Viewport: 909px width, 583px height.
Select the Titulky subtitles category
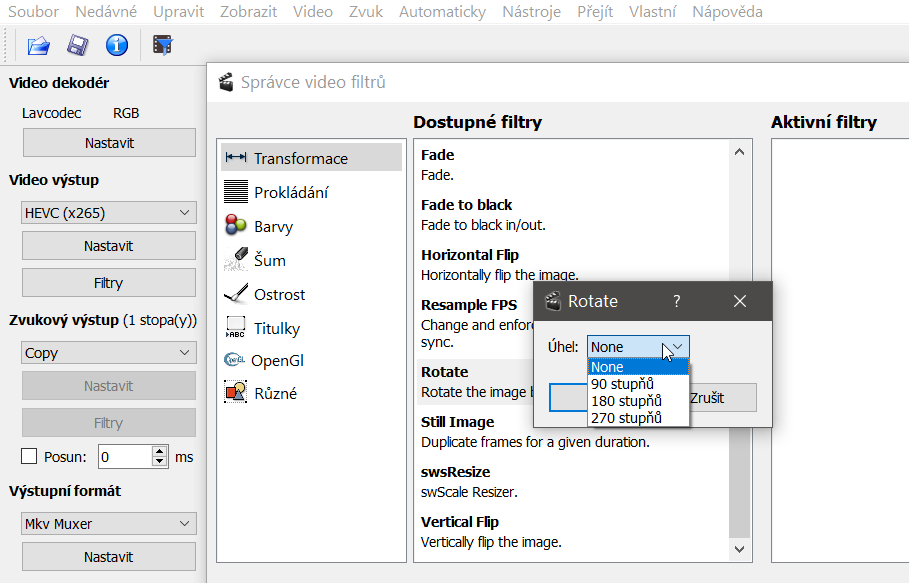pyautogui.click(x=311, y=328)
